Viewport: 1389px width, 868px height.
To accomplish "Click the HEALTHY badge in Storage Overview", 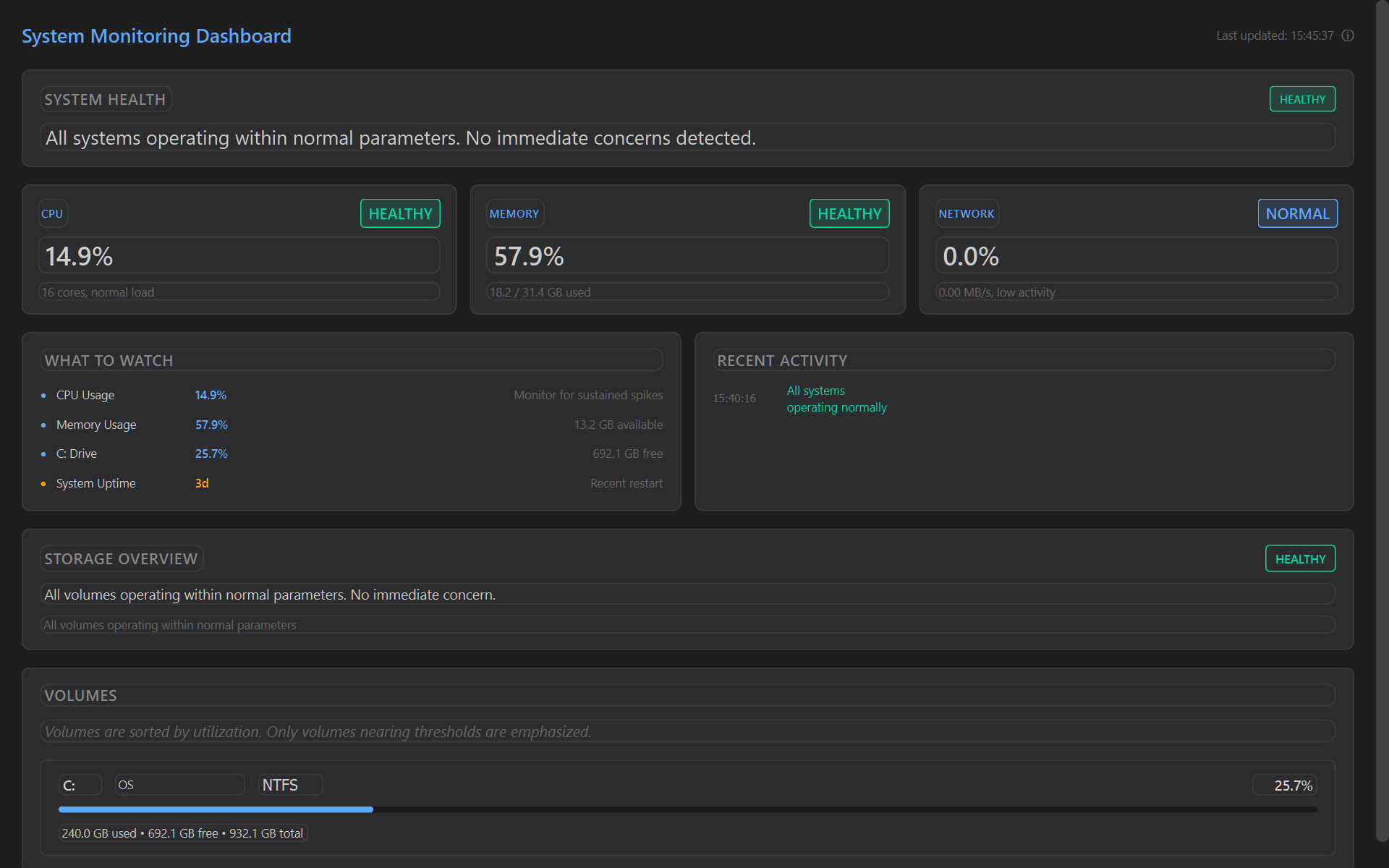I will (x=1300, y=558).
